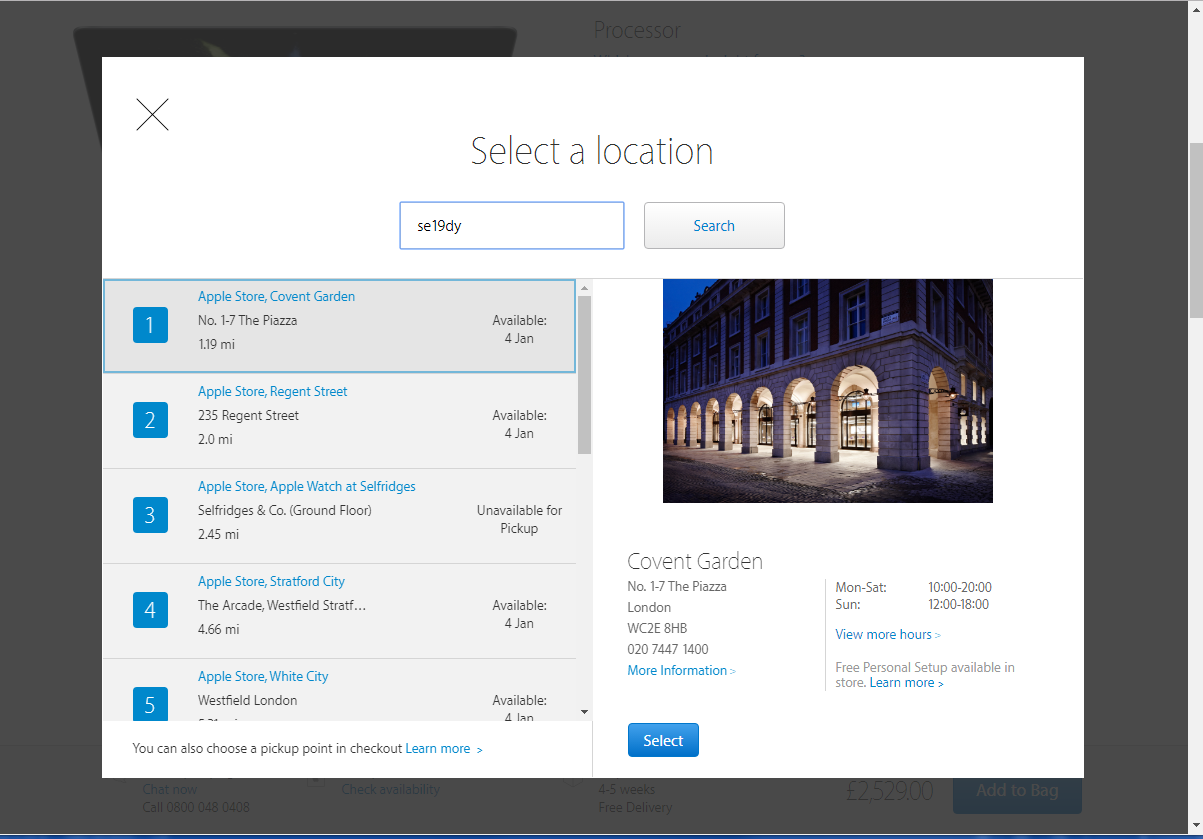
Task: Click 'Unavailable for Pickup' status text
Action: coord(519,519)
